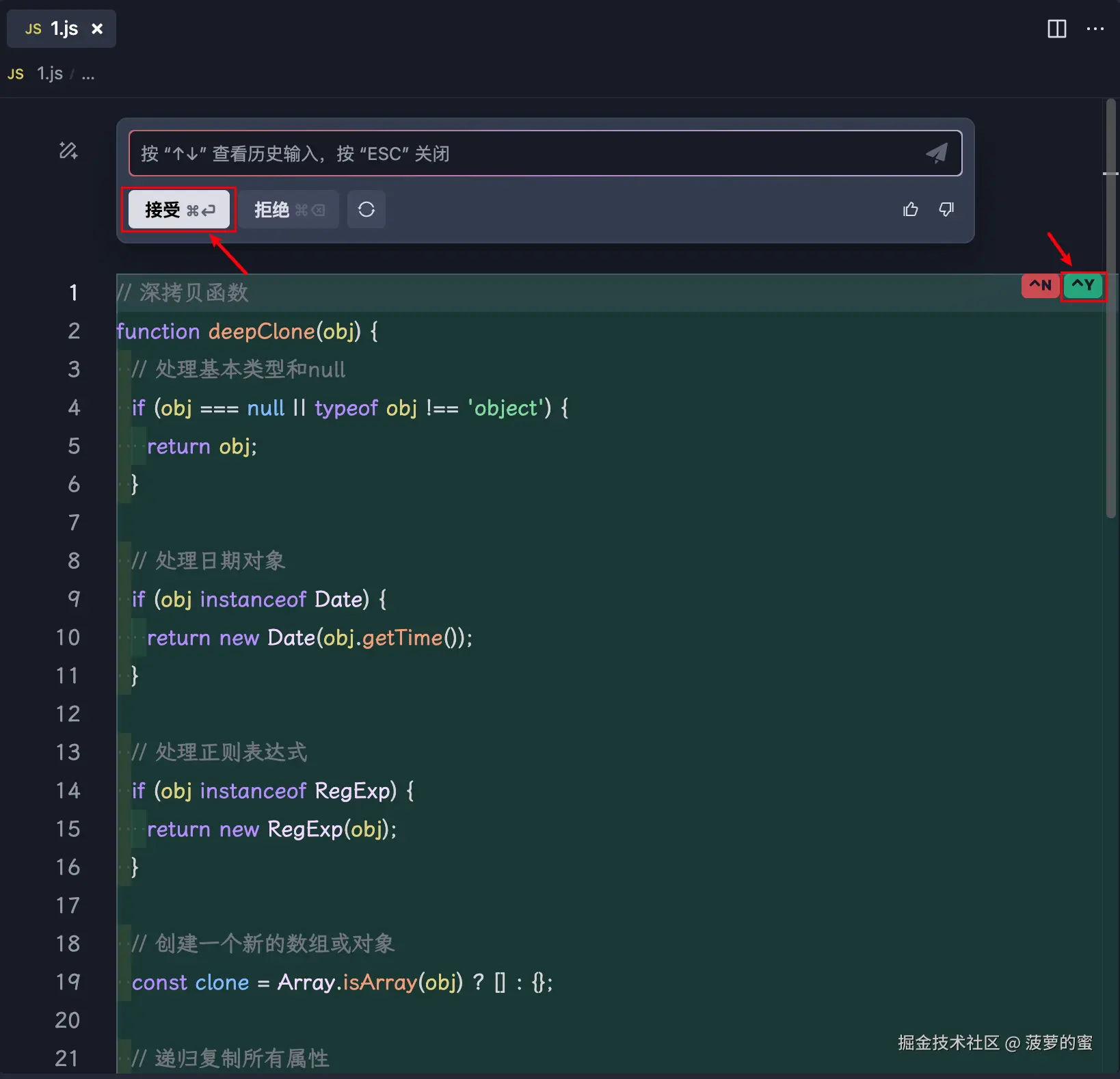Viewport: 1120px width, 1079px height.
Task: Accept the generated code with 接受
Action: pos(179,209)
